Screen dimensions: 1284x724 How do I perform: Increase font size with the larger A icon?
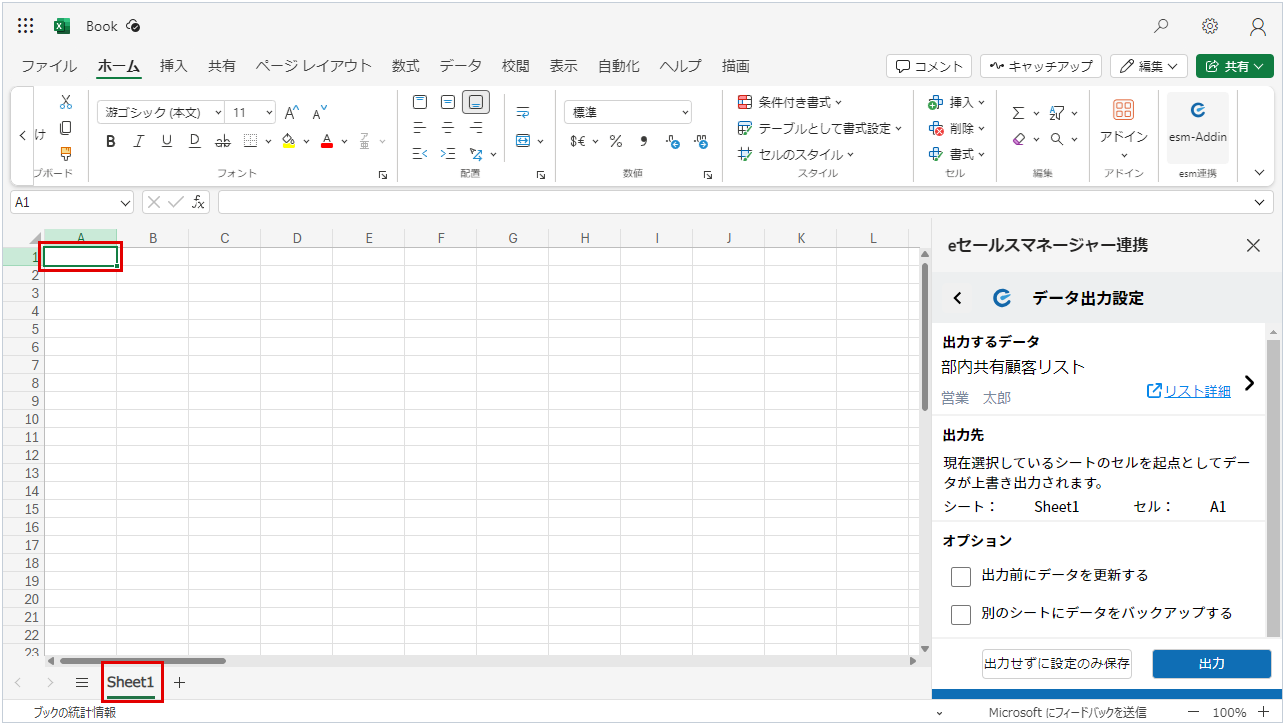pos(292,113)
